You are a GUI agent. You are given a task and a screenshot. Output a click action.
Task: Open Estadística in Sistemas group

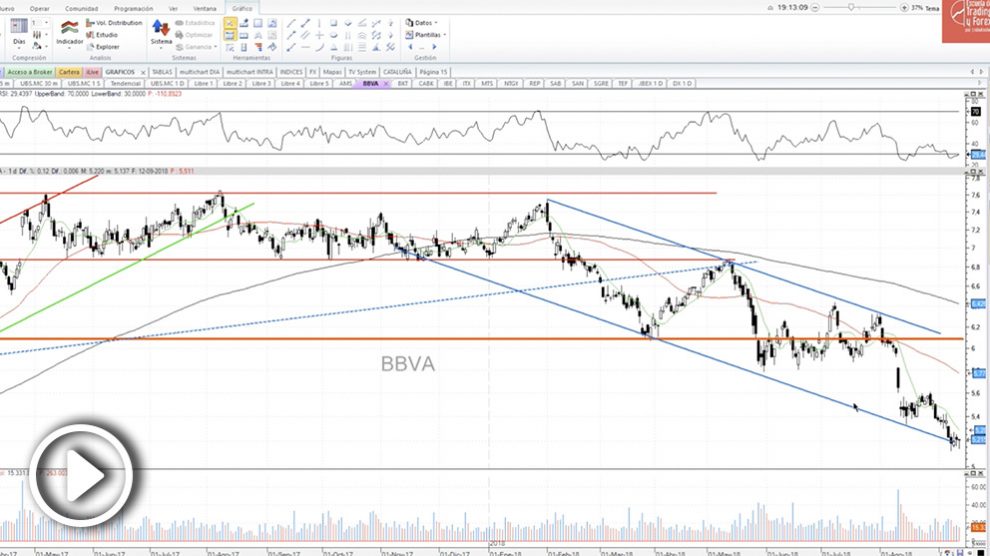(195, 23)
